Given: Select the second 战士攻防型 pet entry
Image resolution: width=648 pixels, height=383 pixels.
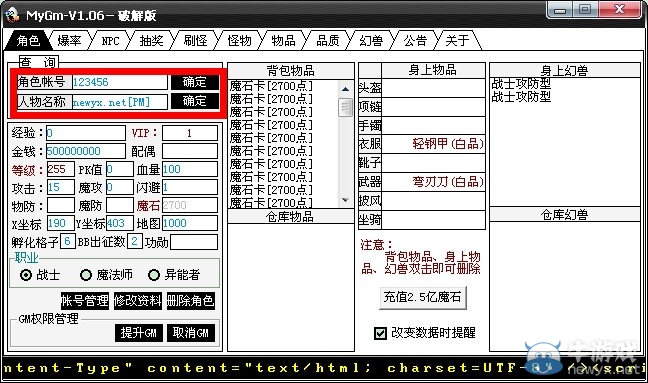Looking at the screenshot, I should 521,97.
